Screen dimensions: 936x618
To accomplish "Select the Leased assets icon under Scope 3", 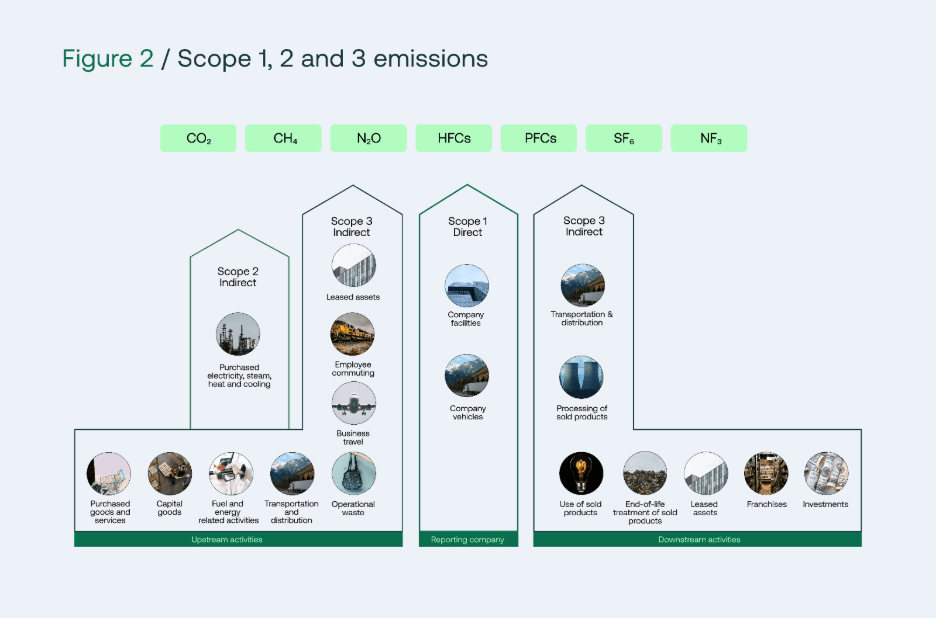I will pos(352,266).
